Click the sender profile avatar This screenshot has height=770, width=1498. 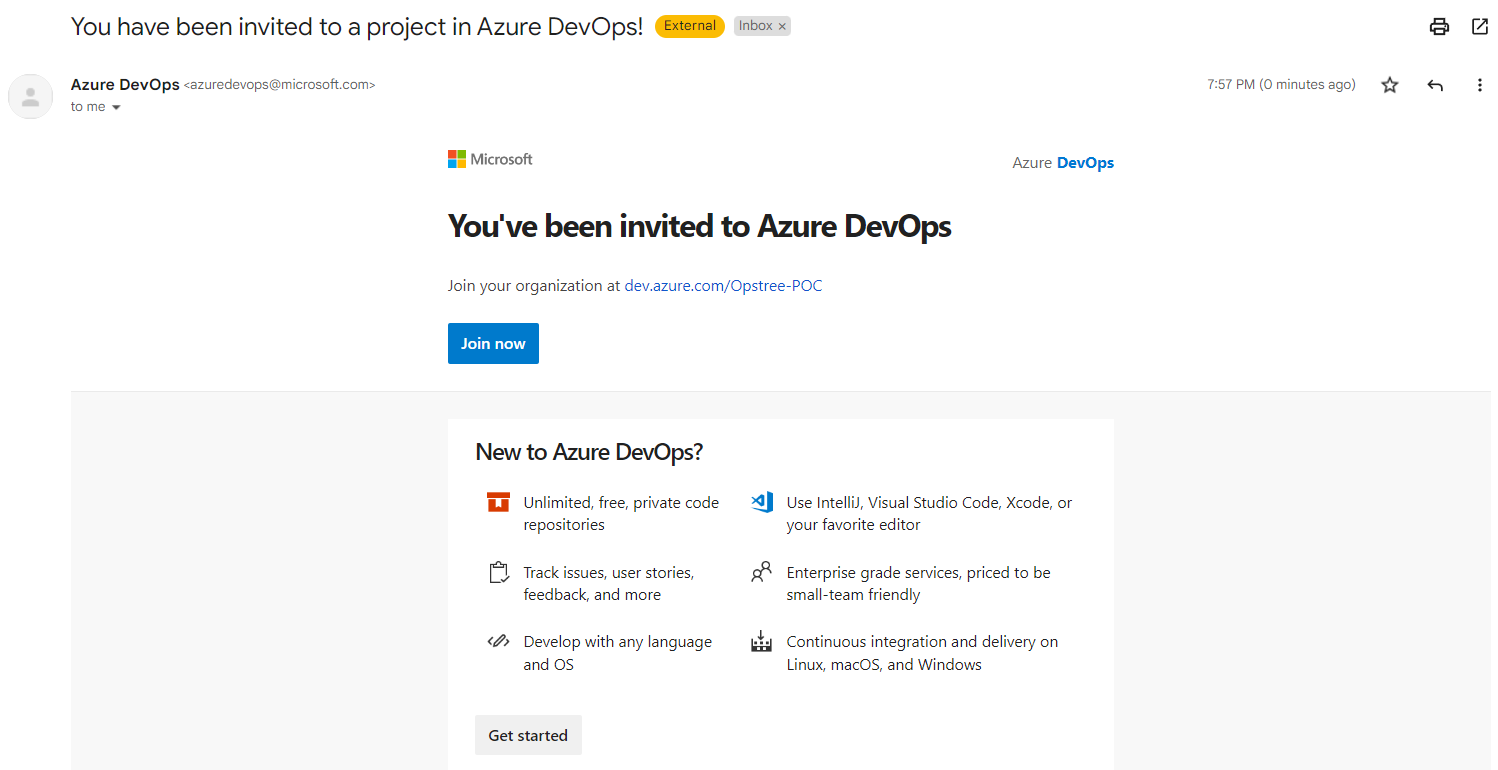(x=31, y=97)
